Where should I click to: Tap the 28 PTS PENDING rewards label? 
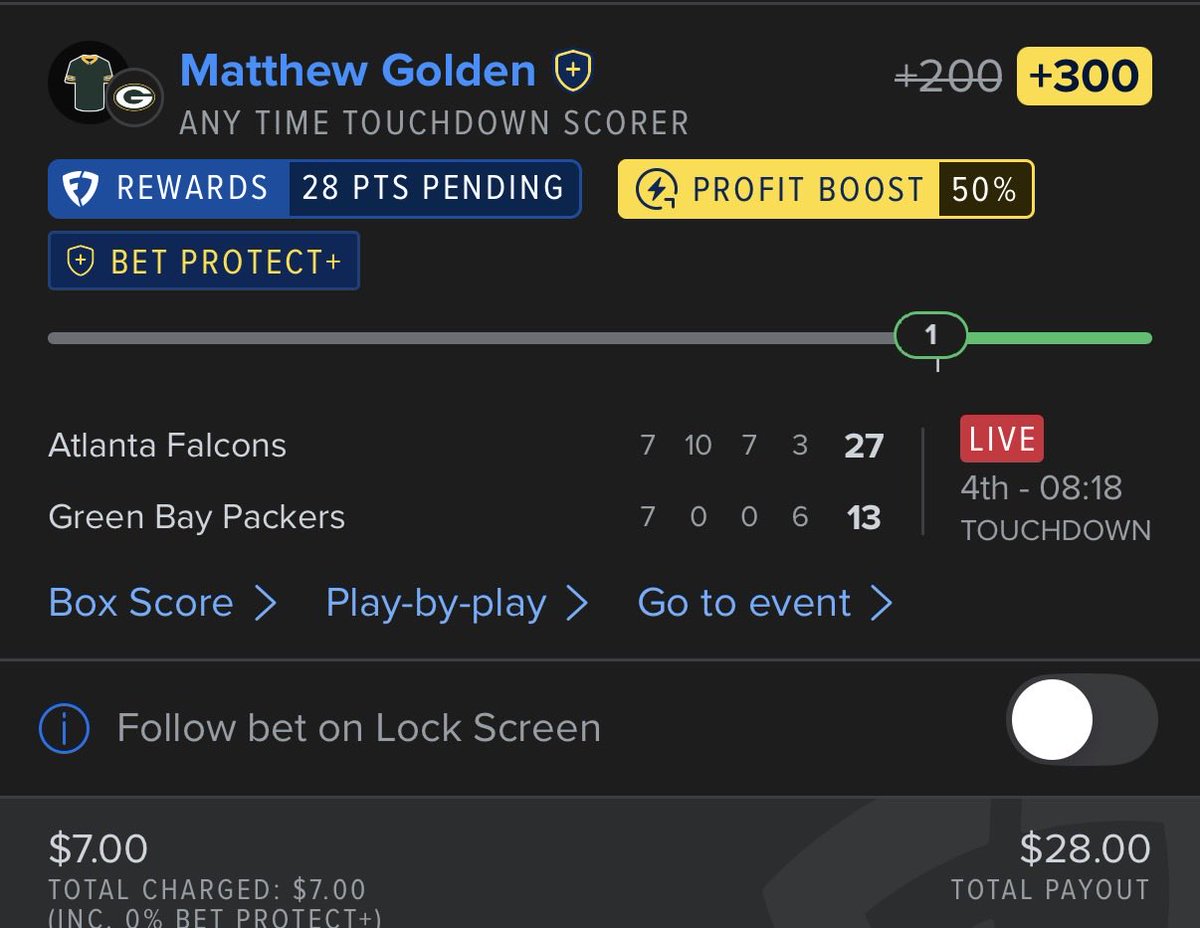[433, 188]
